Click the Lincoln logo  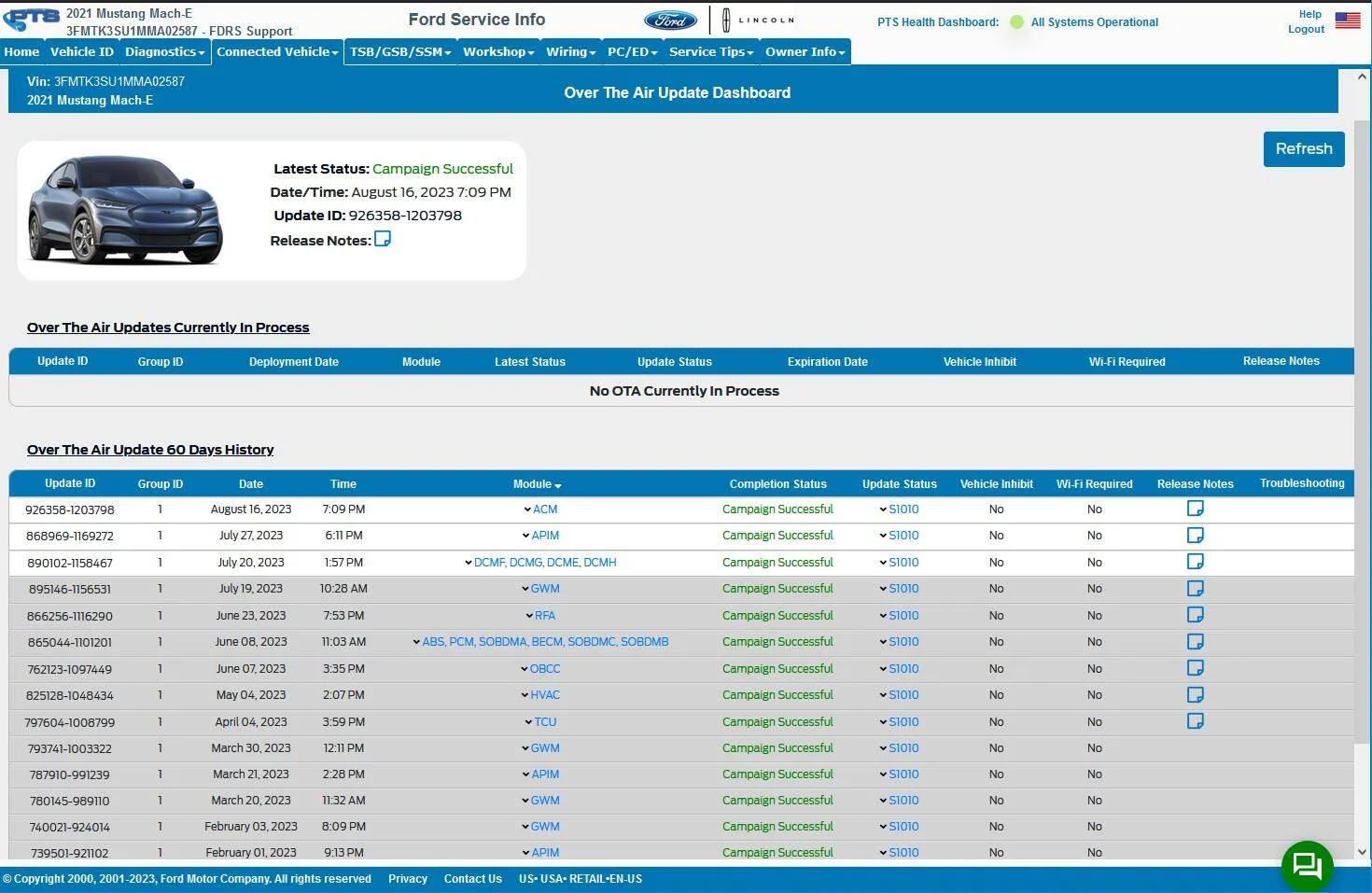(759, 20)
